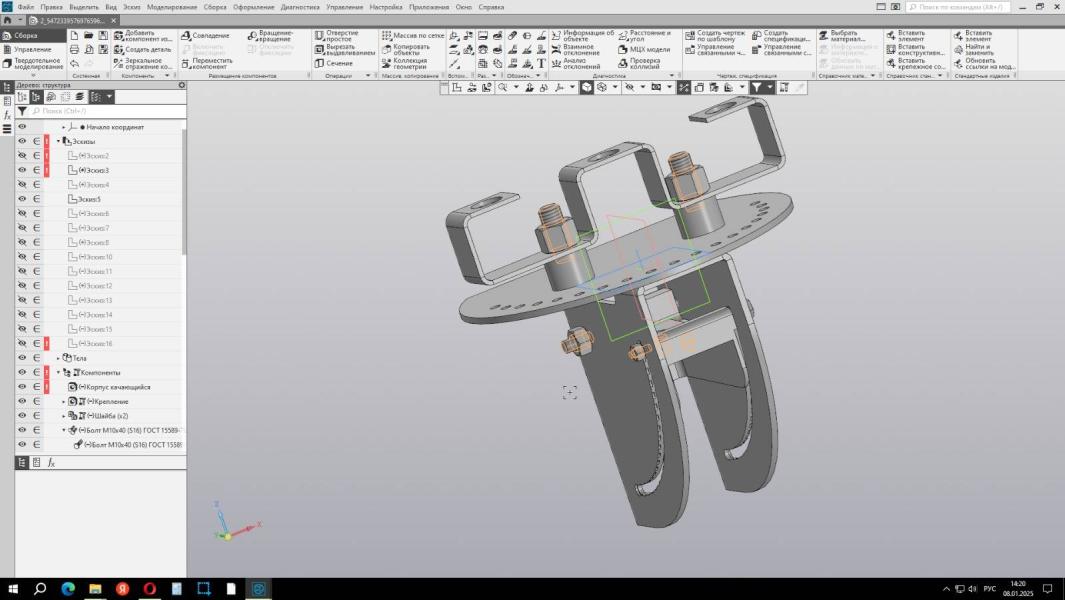Toggle visibility eye of Эскиз:10
The width and height of the screenshot is (1065, 600).
pos(22,257)
